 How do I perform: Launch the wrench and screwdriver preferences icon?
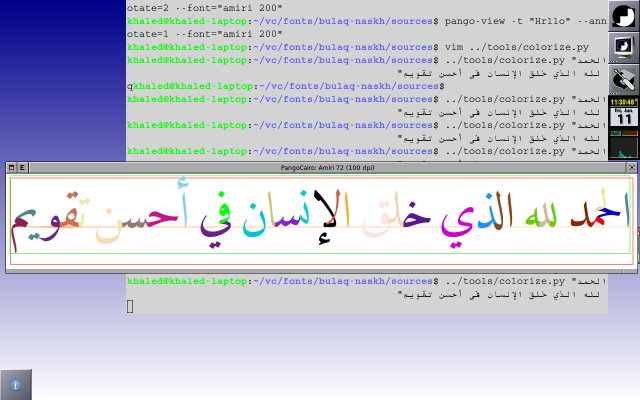pos(624,78)
